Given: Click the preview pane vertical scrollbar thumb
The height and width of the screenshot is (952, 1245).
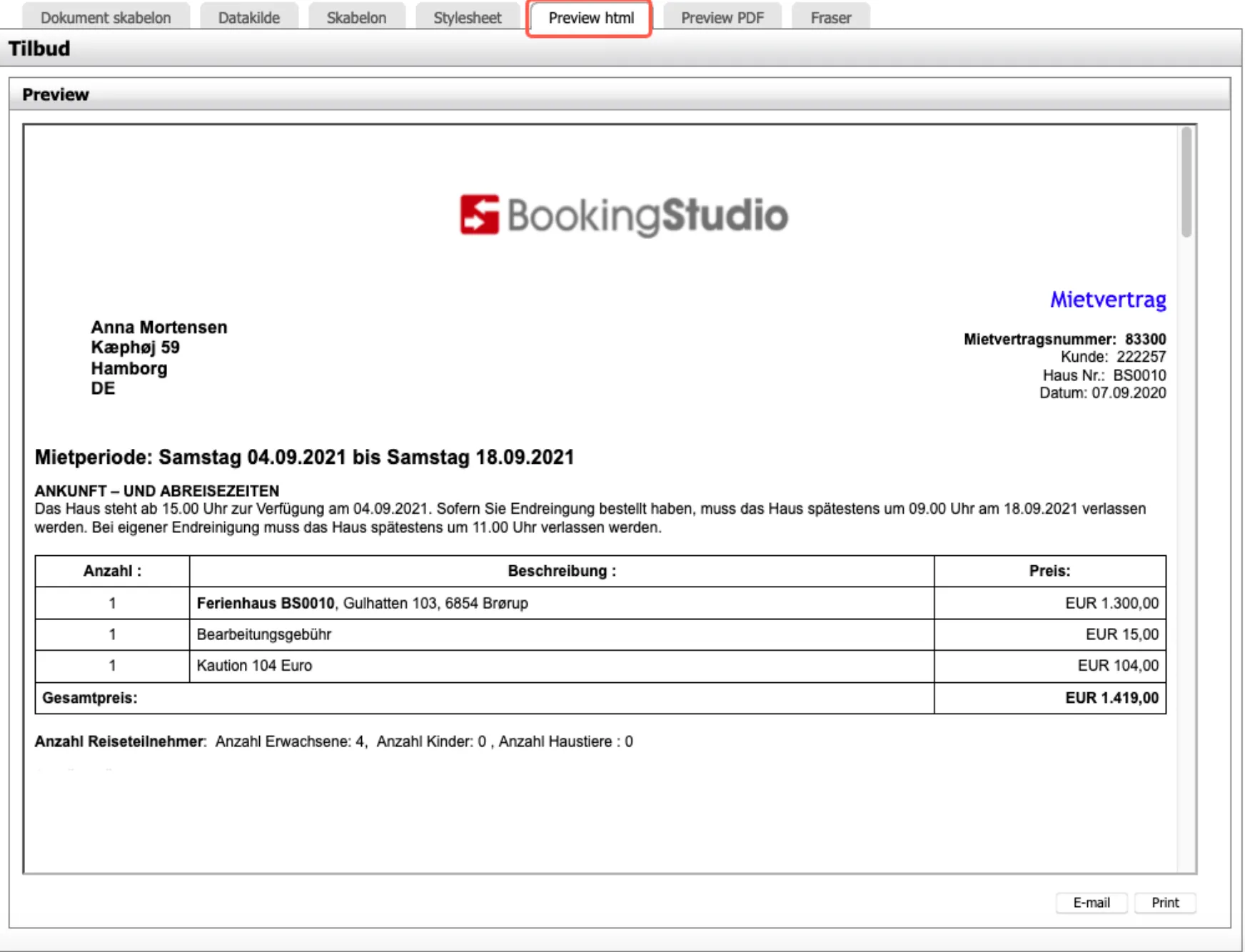Looking at the screenshot, I should tap(1186, 182).
